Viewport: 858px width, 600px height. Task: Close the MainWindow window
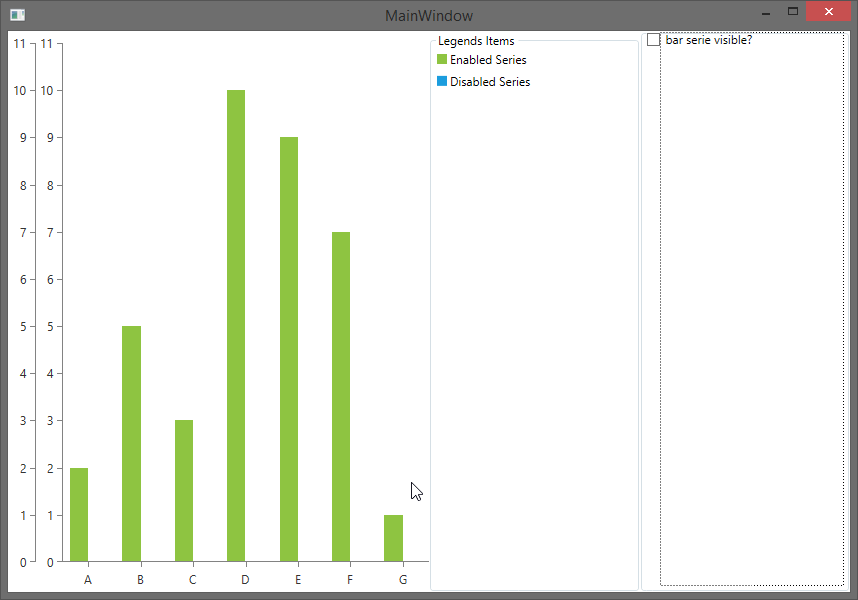point(828,11)
